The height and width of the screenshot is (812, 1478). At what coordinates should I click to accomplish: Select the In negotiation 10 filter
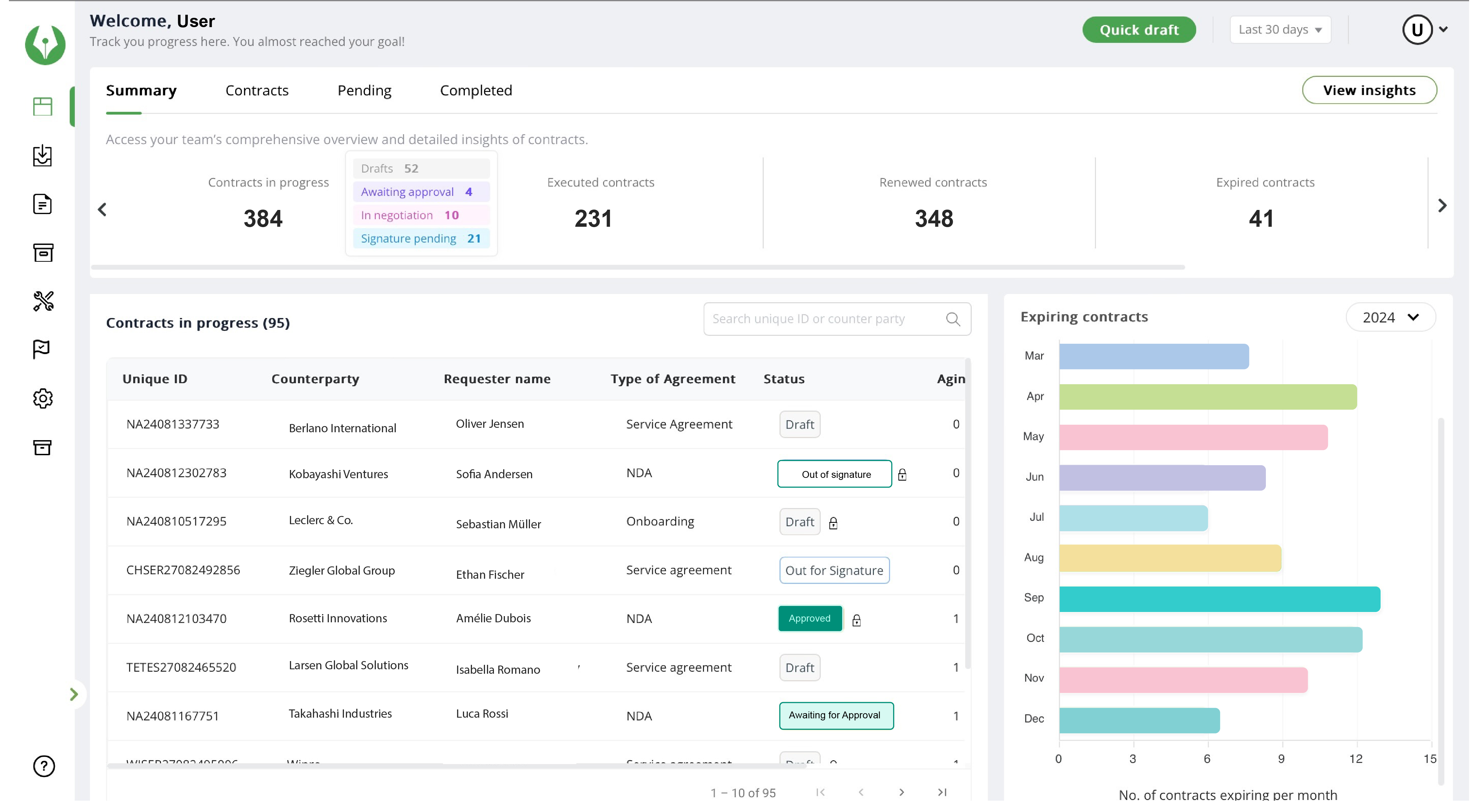421,215
